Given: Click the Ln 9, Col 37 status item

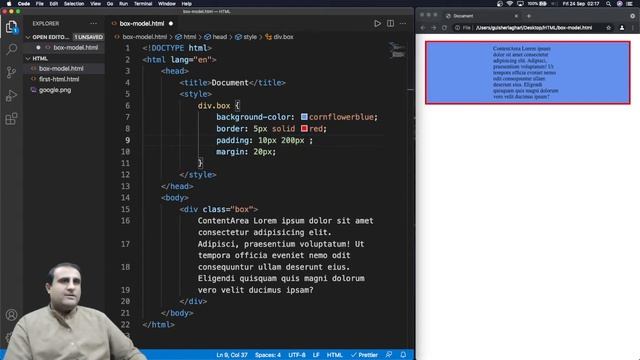Looking at the screenshot, I should (232, 355).
